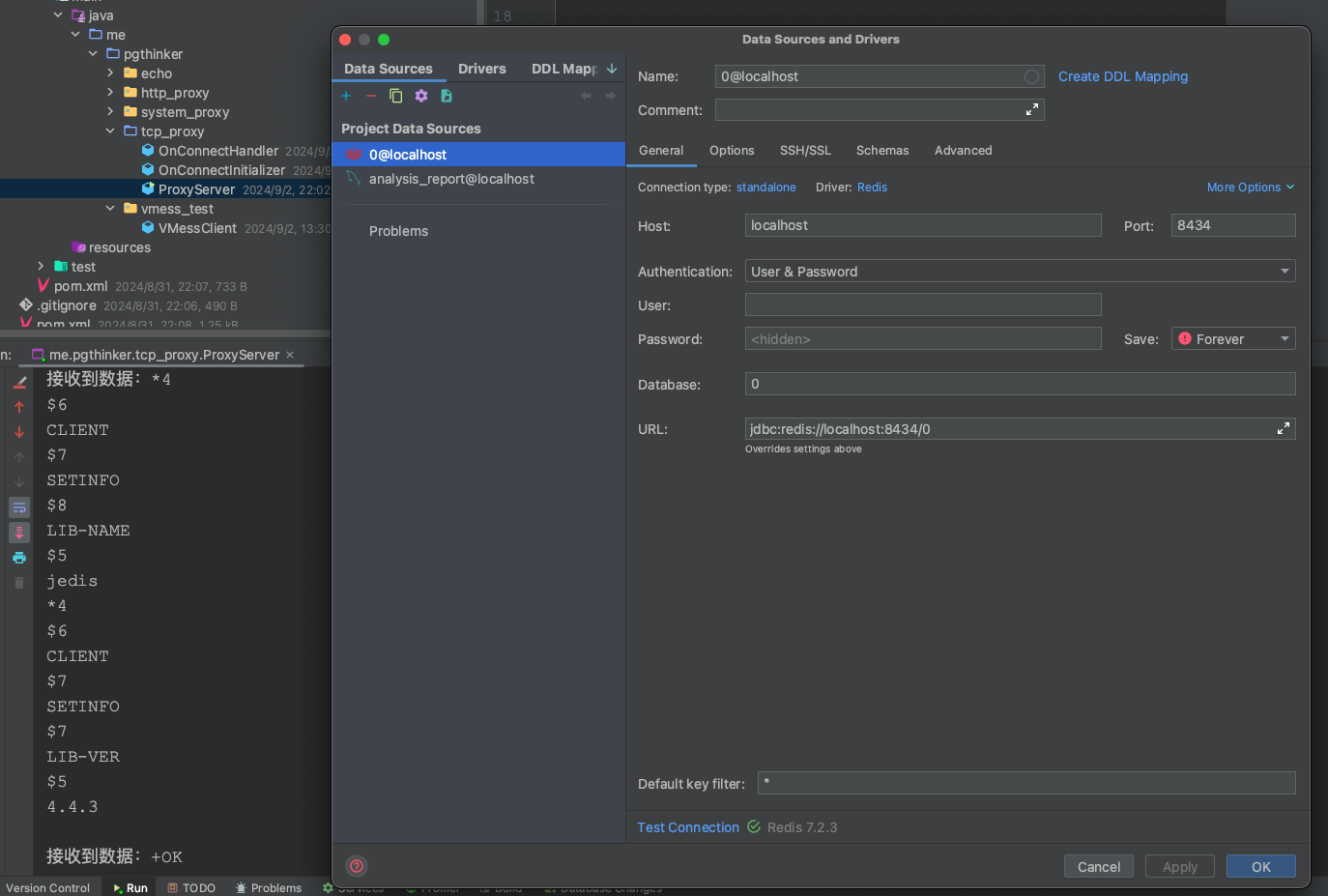
Task: Click the make global data source icon
Action: (x=447, y=96)
